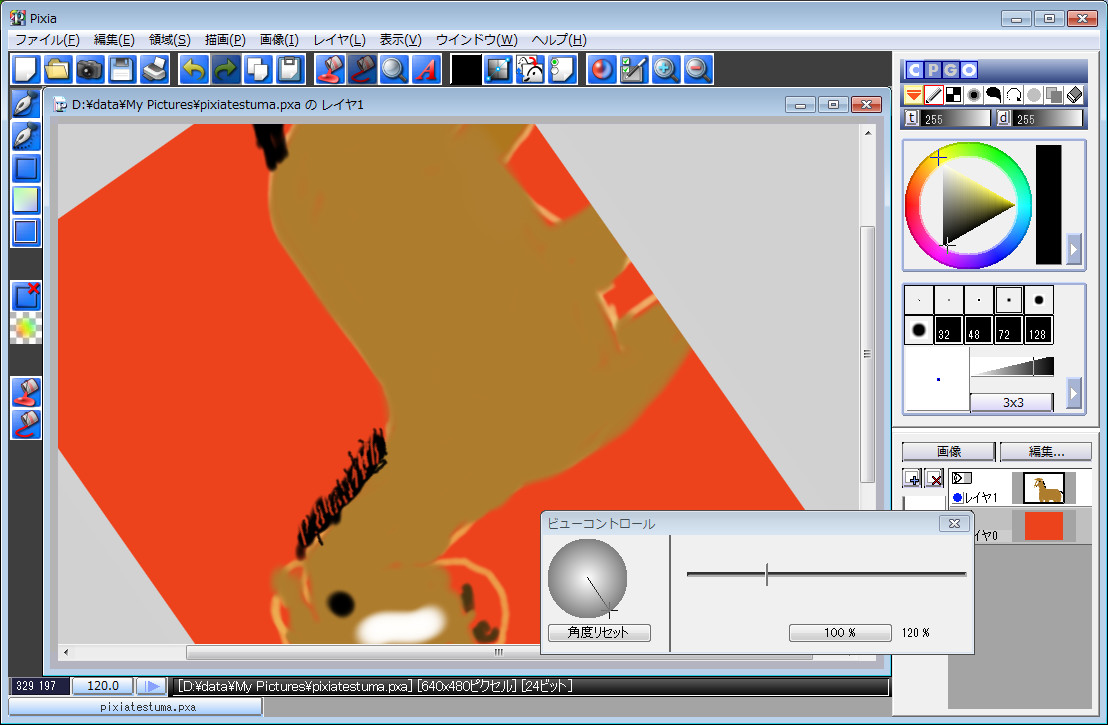1108x725 pixels.
Task: Add a new layer with the plus icon
Action: (x=912, y=478)
